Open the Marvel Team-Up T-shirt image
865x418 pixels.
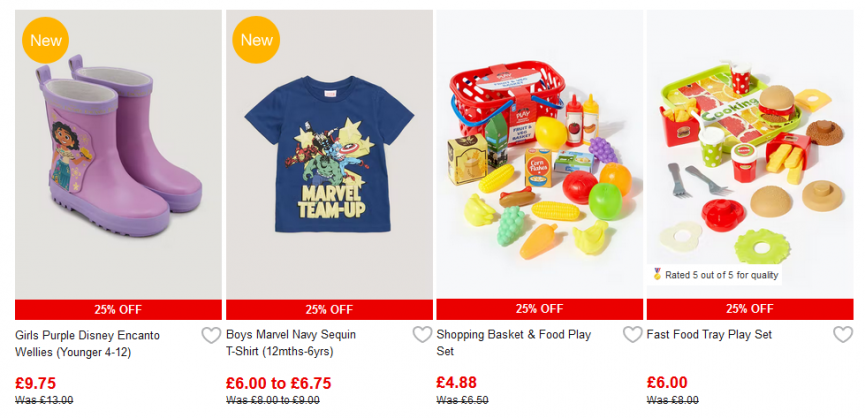point(329,154)
